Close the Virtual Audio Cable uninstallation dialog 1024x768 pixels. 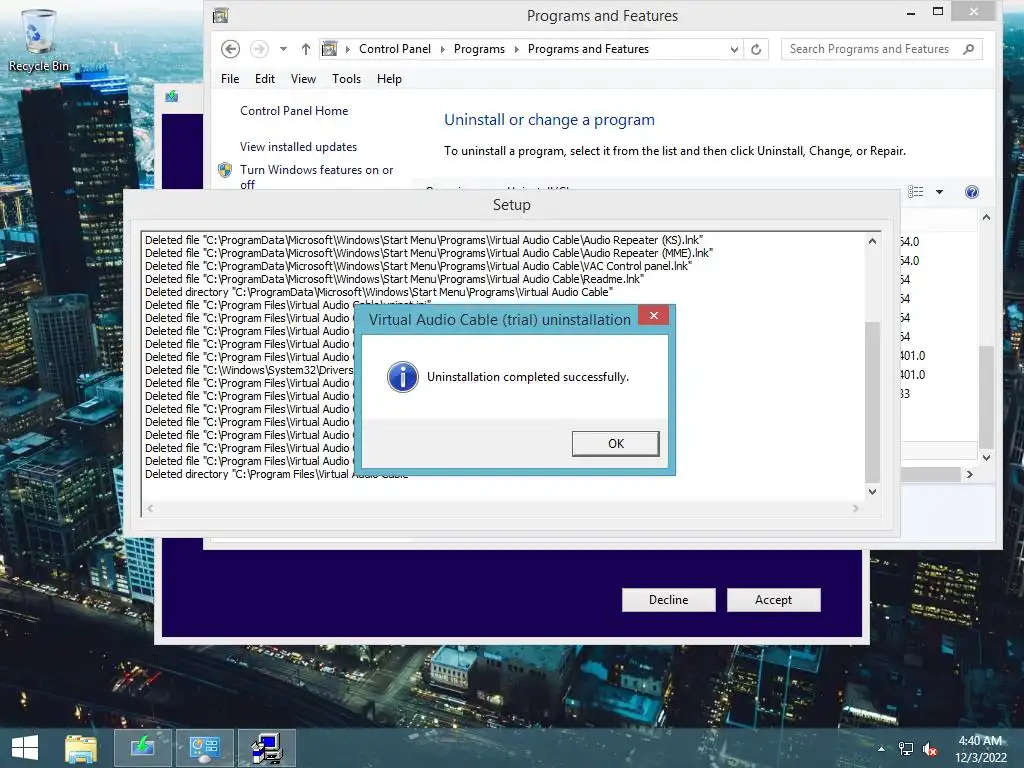(x=653, y=315)
